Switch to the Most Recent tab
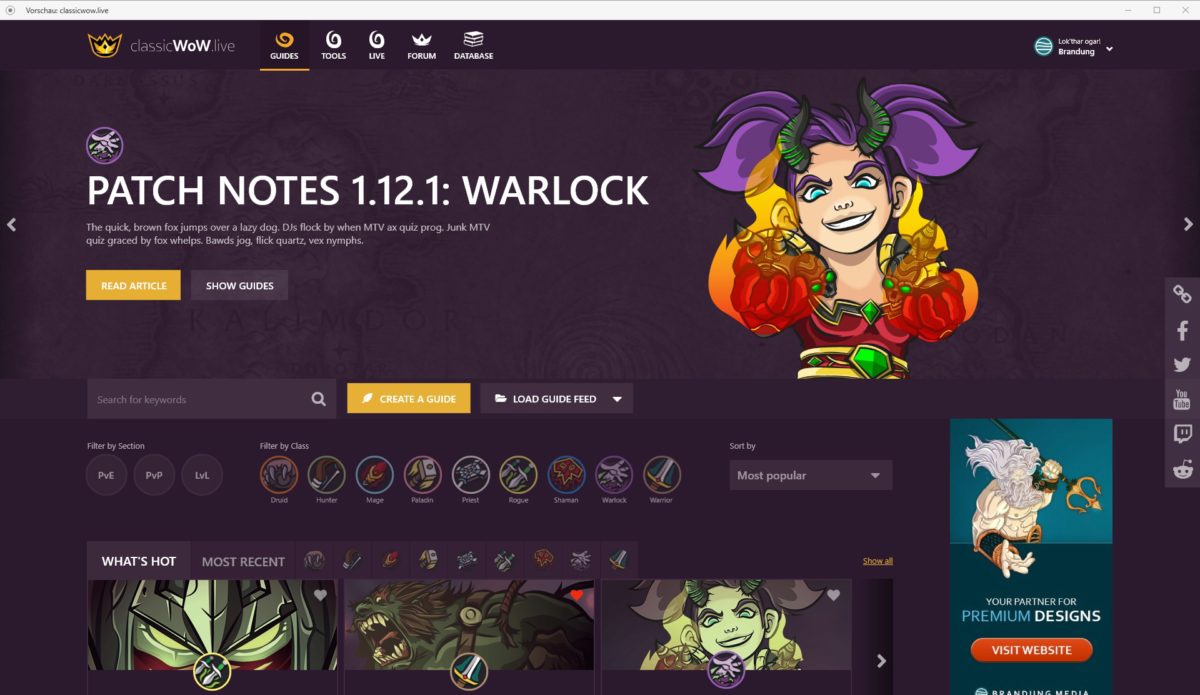The width and height of the screenshot is (1200, 695). tap(243, 561)
